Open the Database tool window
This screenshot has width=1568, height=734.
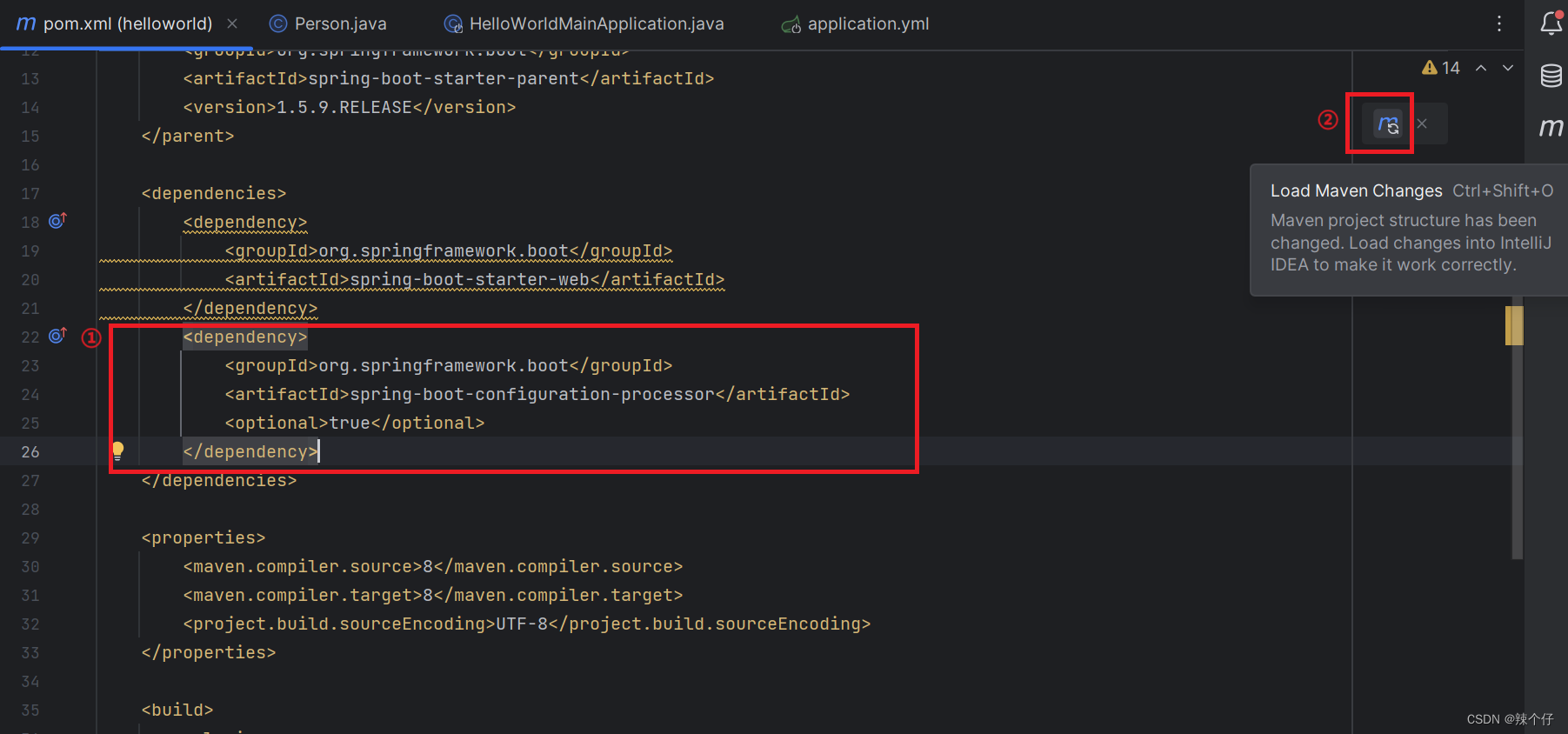coord(1551,76)
